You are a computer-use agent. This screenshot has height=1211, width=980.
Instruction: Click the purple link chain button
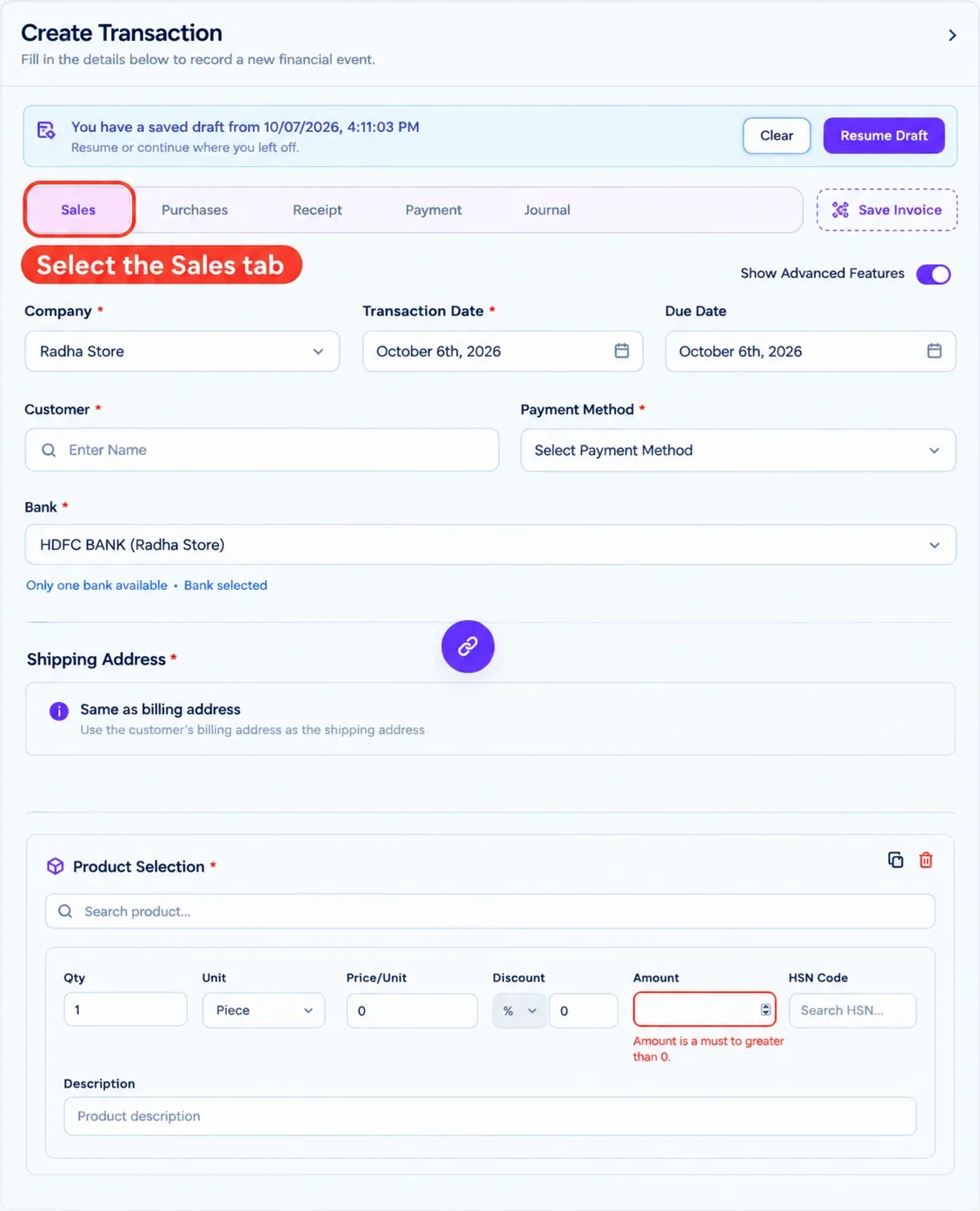[467, 646]
